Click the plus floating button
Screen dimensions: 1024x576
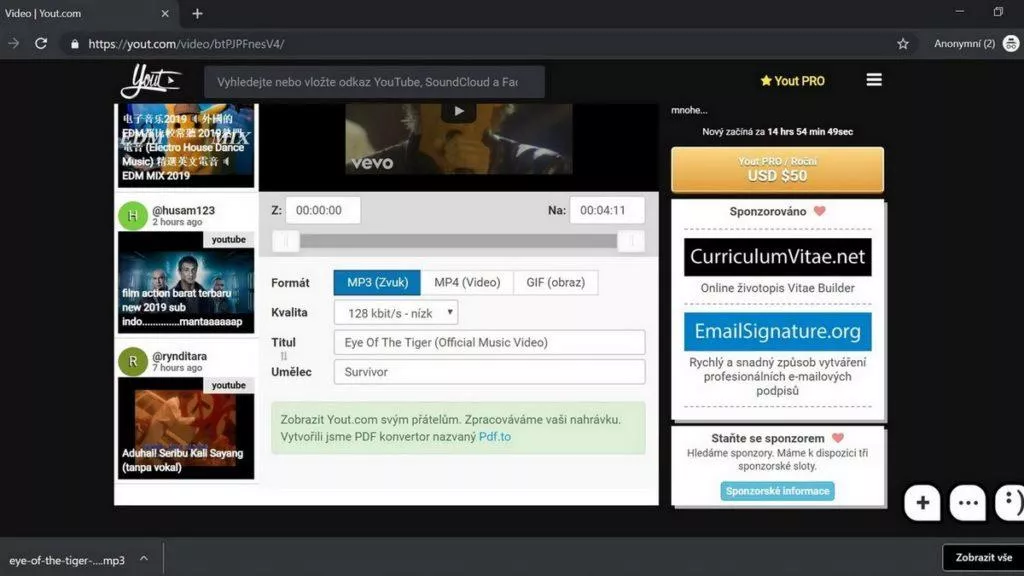922,503
